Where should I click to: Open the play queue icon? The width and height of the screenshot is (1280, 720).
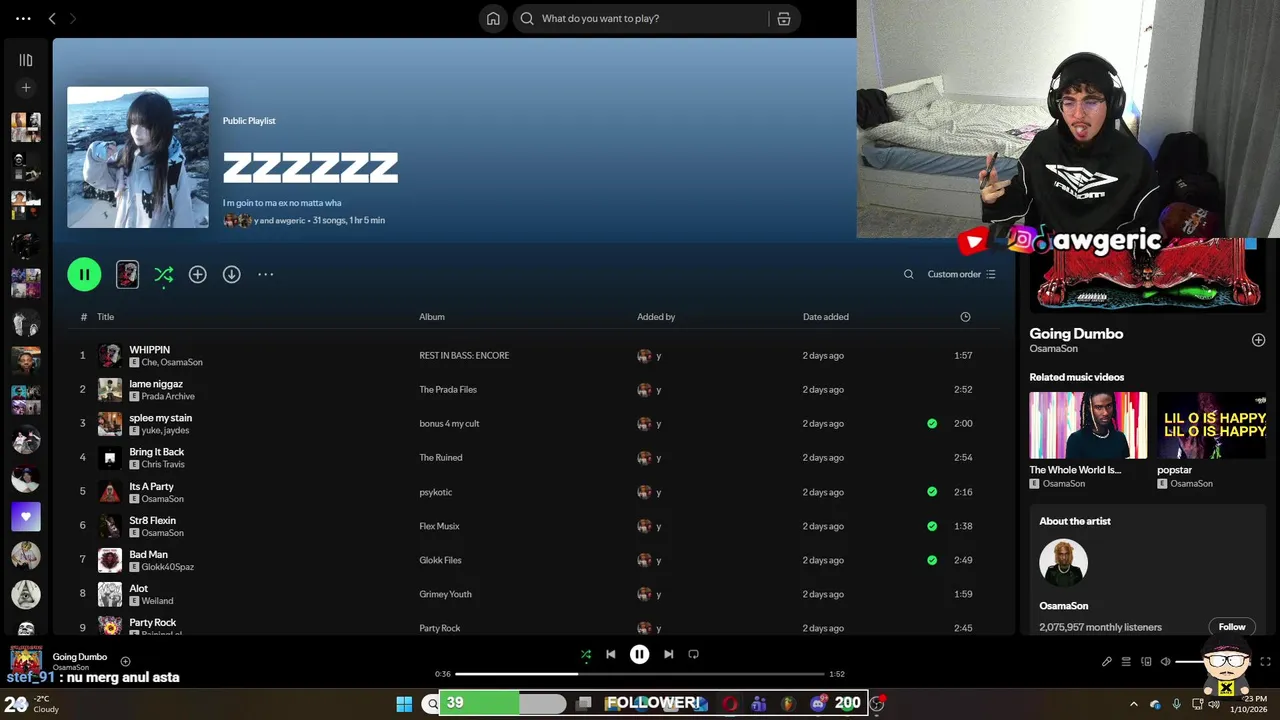[1126, 661]
